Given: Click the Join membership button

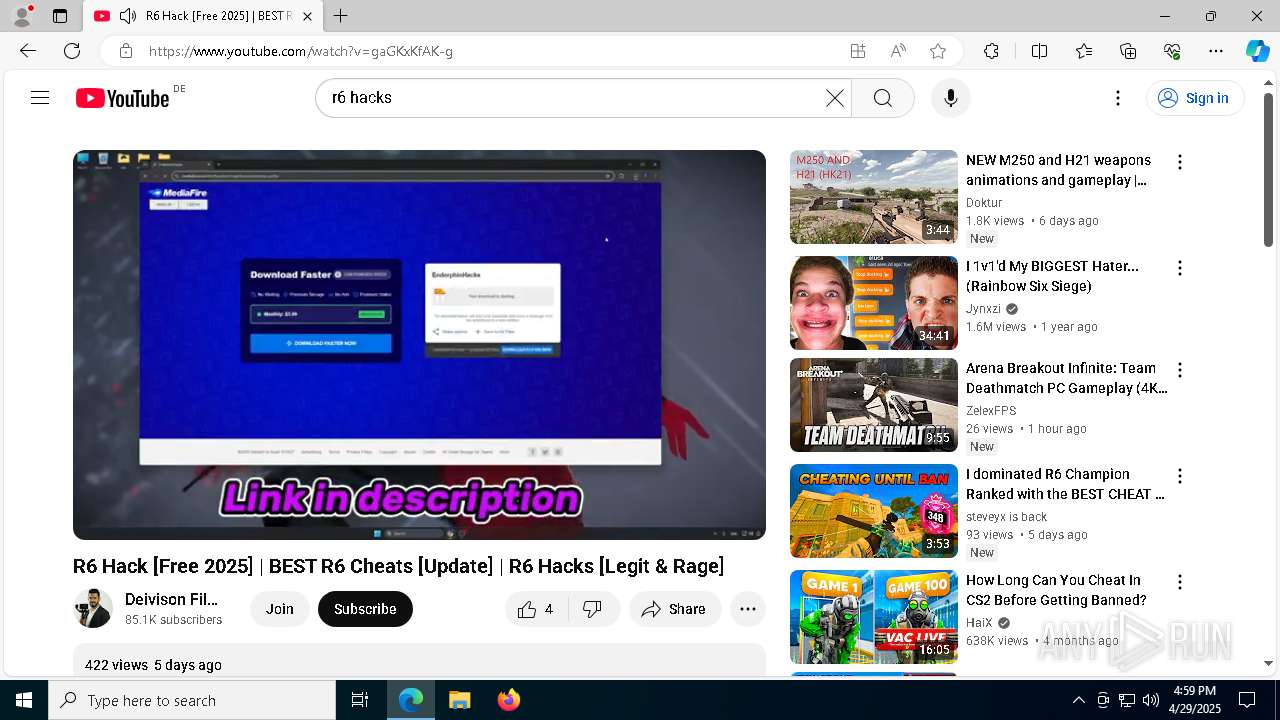Looking at the screenshot, I should coord(280,609).
